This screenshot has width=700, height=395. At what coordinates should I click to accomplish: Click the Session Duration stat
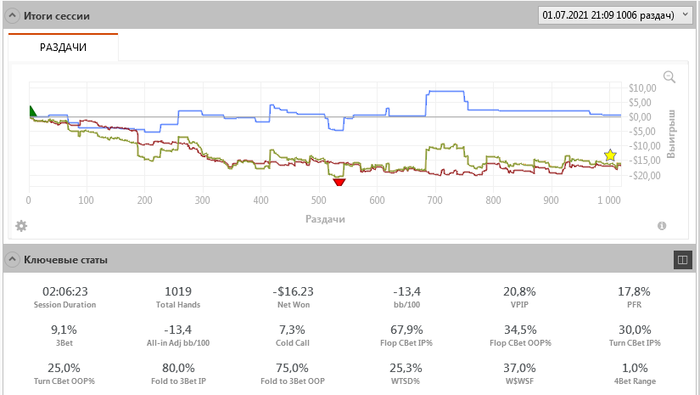pyautogui.click(x=65, y=297)
